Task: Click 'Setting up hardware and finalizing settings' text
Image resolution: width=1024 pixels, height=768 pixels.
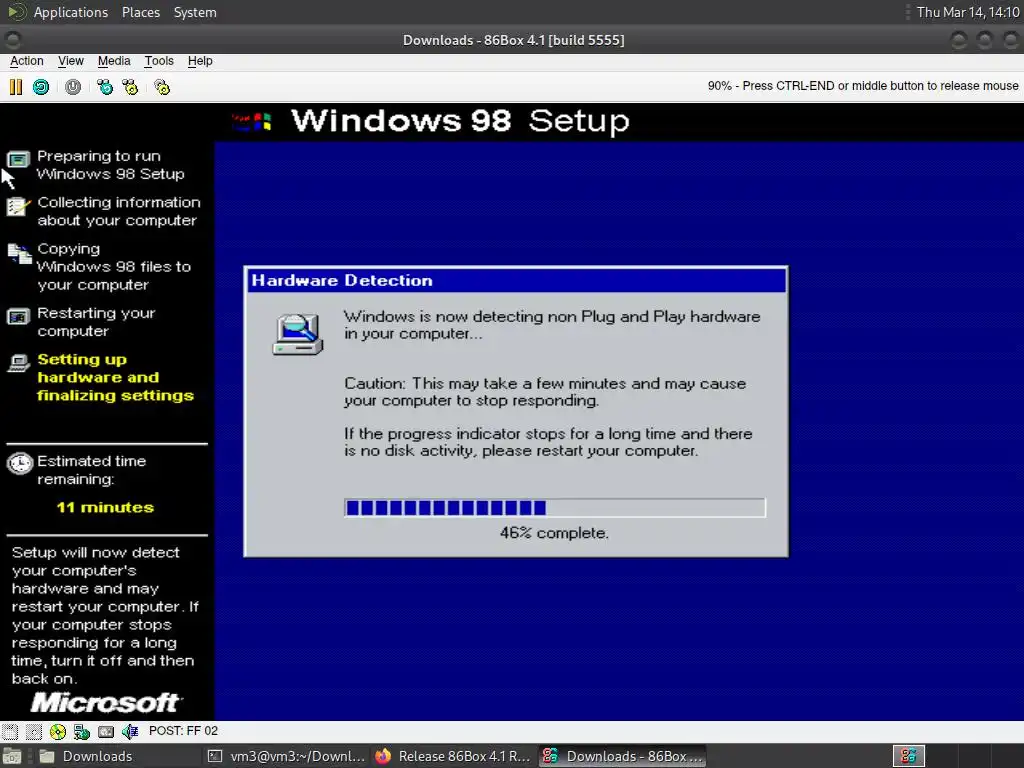Action: point(116,377)
